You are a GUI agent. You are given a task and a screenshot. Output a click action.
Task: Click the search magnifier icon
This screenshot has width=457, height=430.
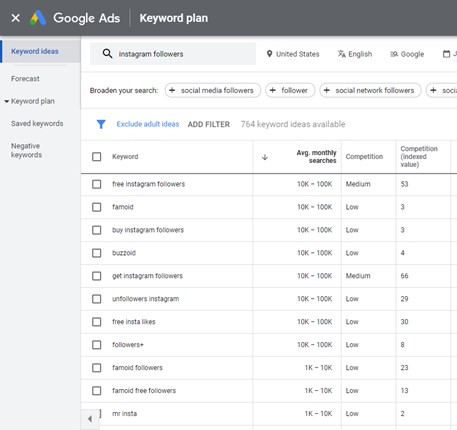point(107,54)
